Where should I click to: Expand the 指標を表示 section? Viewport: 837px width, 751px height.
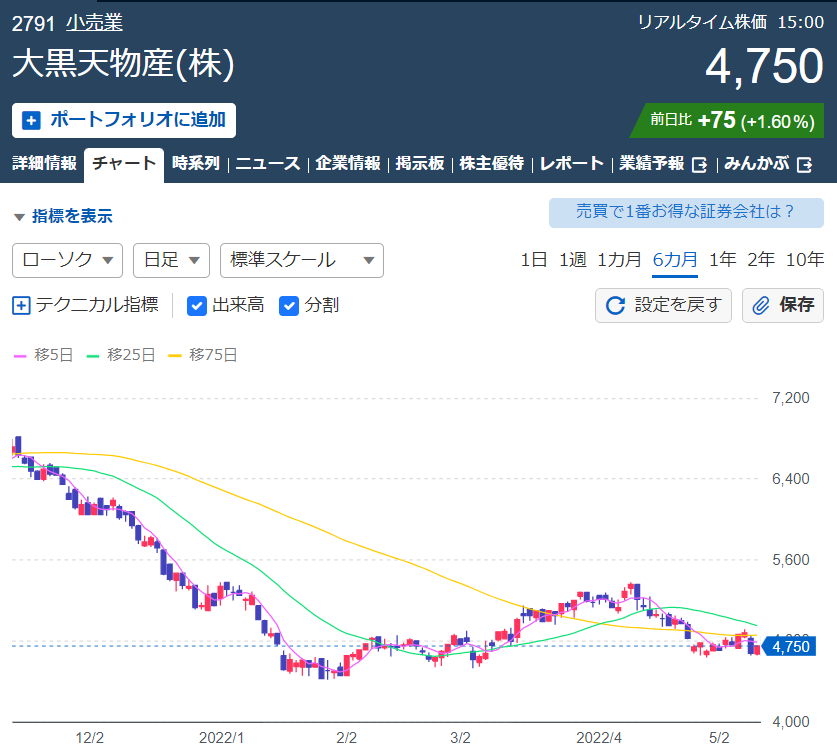[63, 216]
